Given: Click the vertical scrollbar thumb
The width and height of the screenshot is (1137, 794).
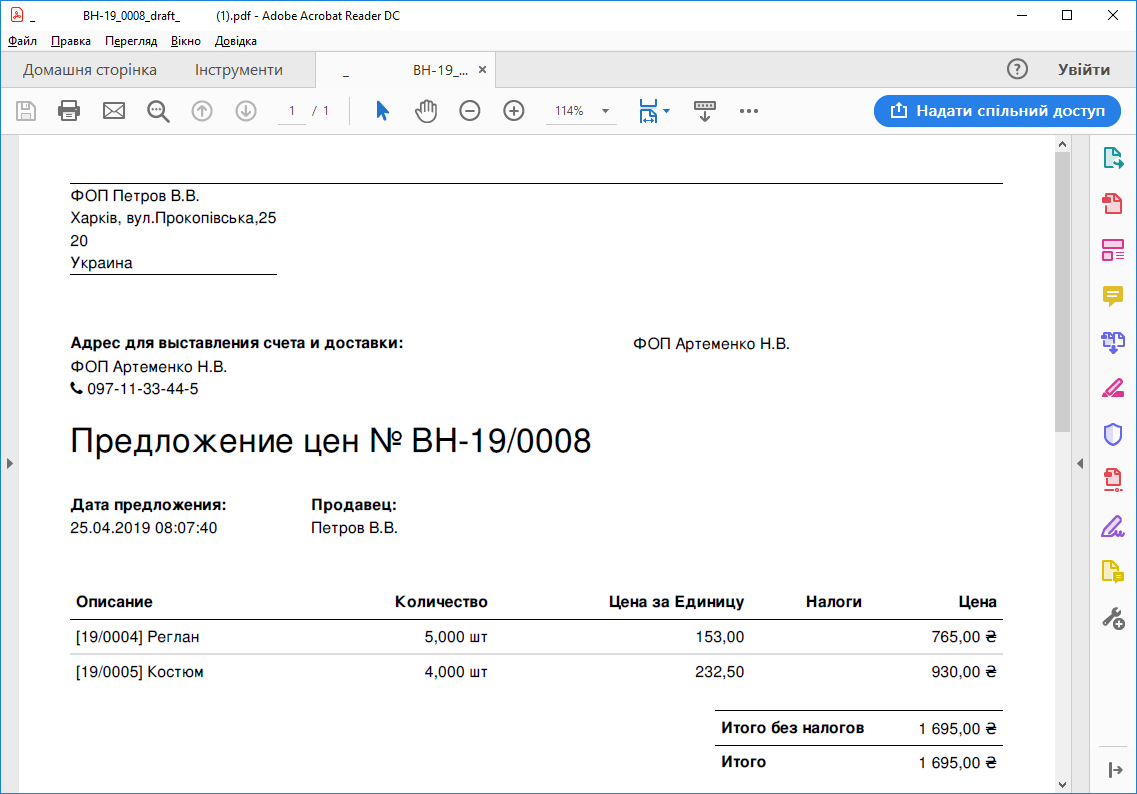Looking at the screenshot, I should (x=1062, y=291).
